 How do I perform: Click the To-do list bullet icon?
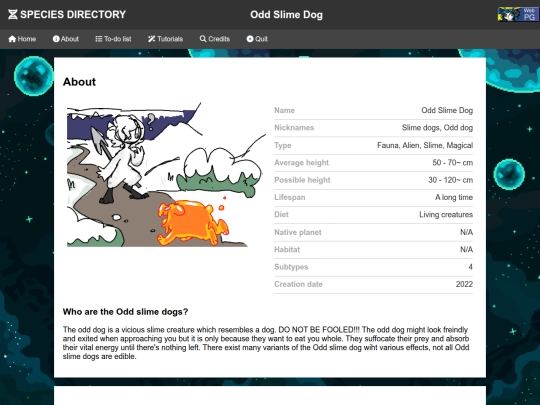click(x=99, y=39)
